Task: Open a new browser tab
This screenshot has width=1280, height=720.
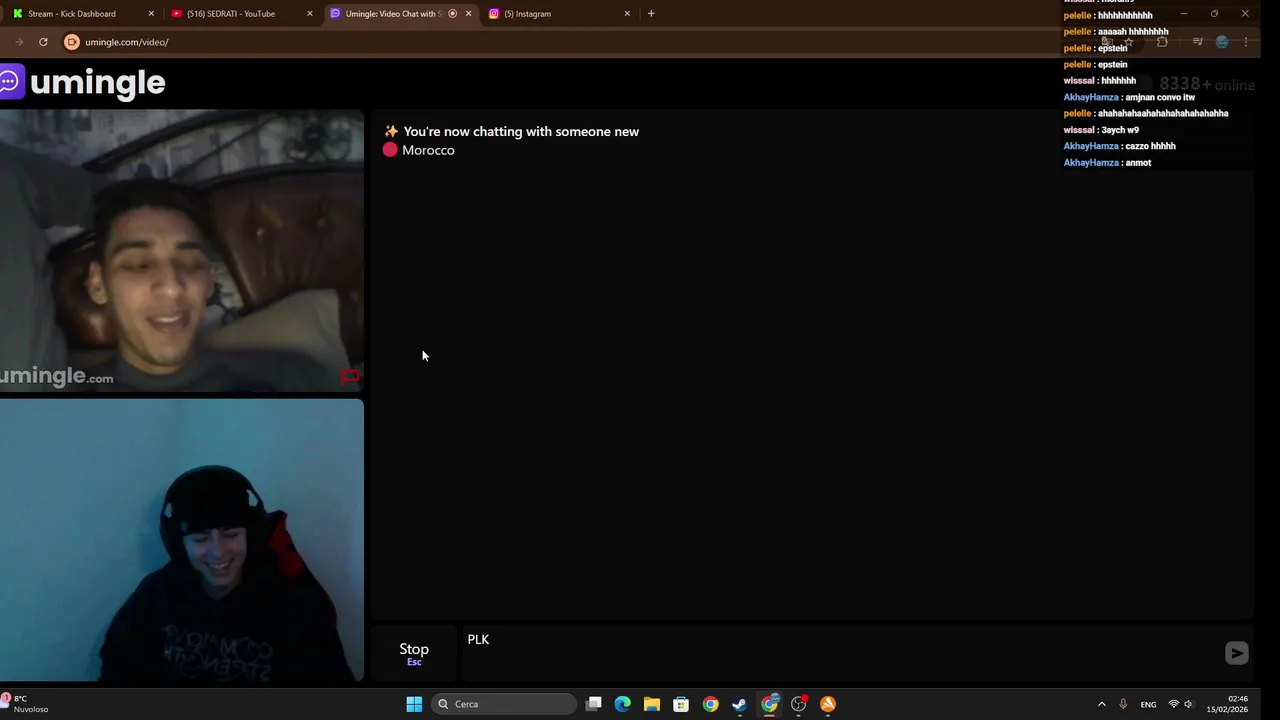Action: pos(651,14)
